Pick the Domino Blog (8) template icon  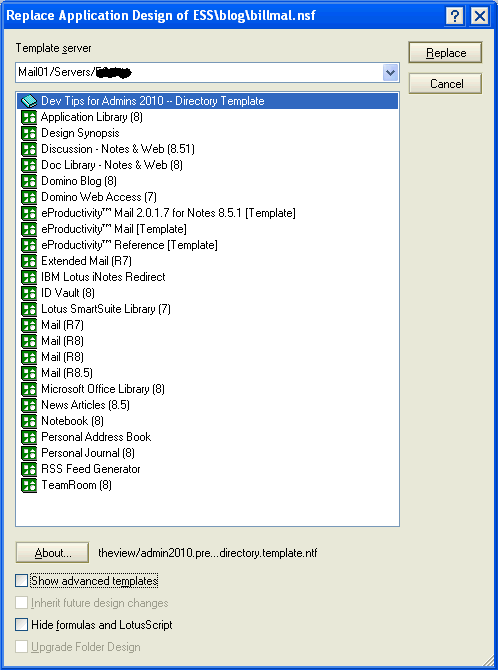pos(29,181)
